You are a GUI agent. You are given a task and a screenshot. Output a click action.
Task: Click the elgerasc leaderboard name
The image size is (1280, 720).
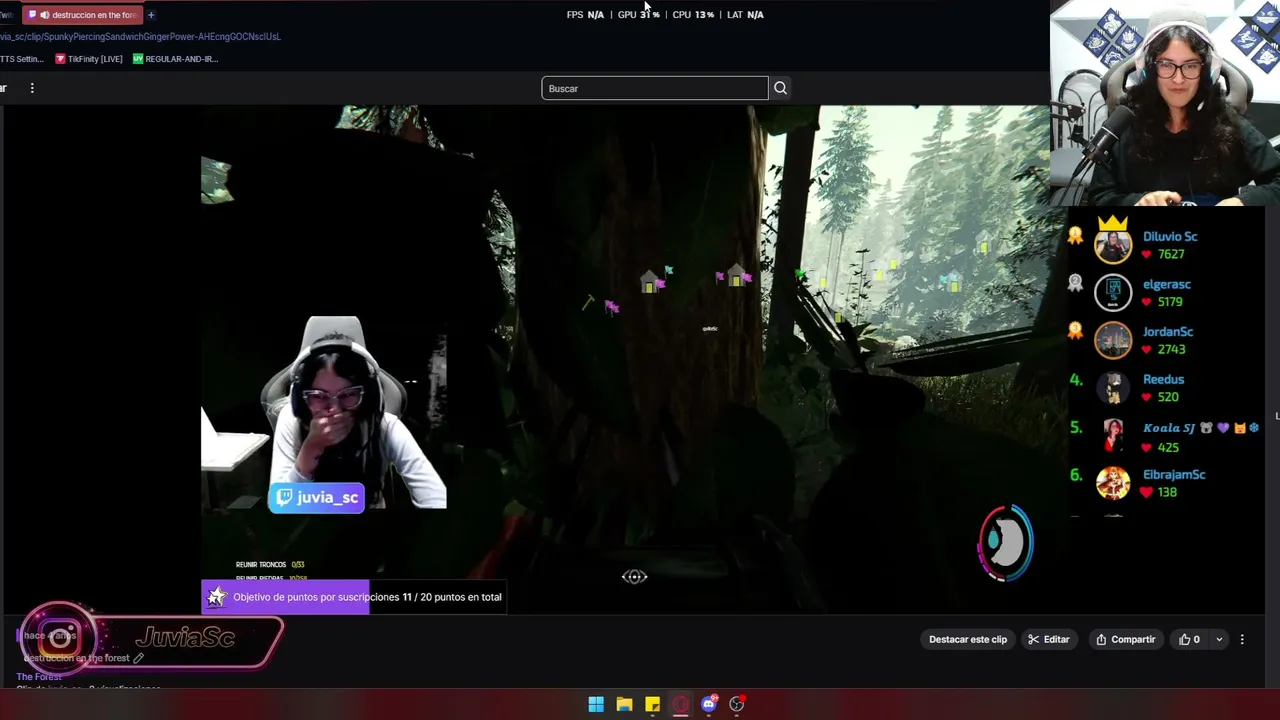click(1167, 284)
